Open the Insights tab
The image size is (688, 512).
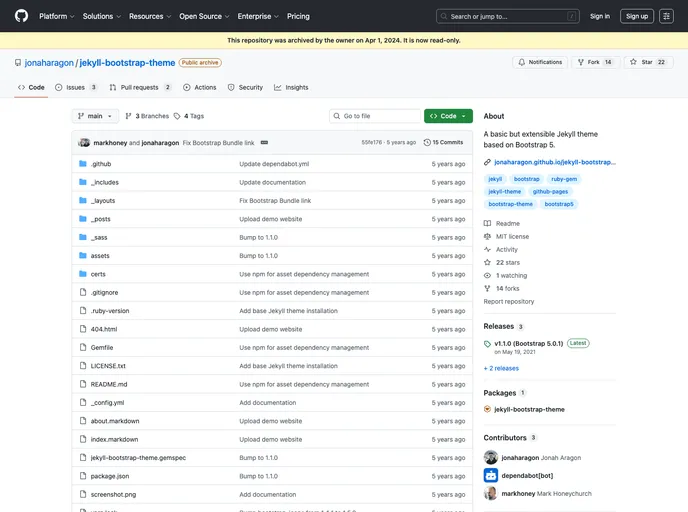(291, 87)
